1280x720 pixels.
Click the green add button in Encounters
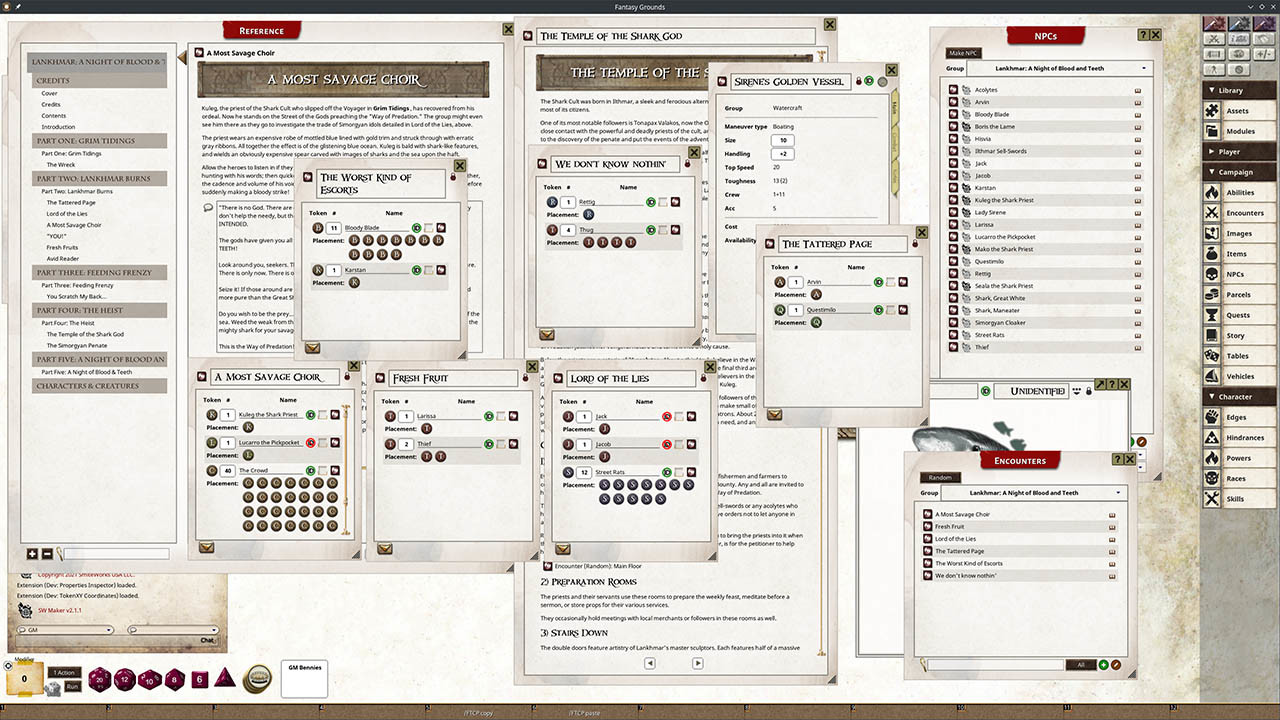coord(1103,665)
